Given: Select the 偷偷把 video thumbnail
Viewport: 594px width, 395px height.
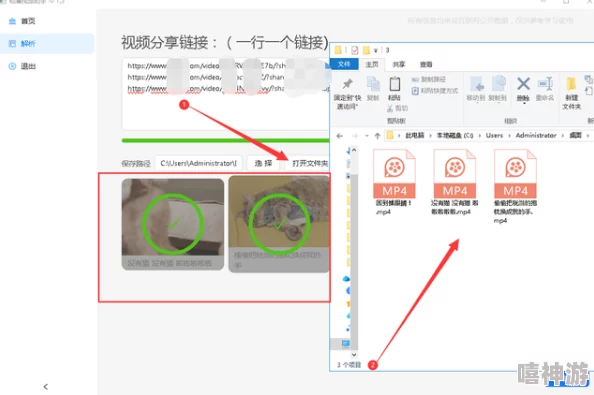Looking at the screenshot, I should 279,224.
